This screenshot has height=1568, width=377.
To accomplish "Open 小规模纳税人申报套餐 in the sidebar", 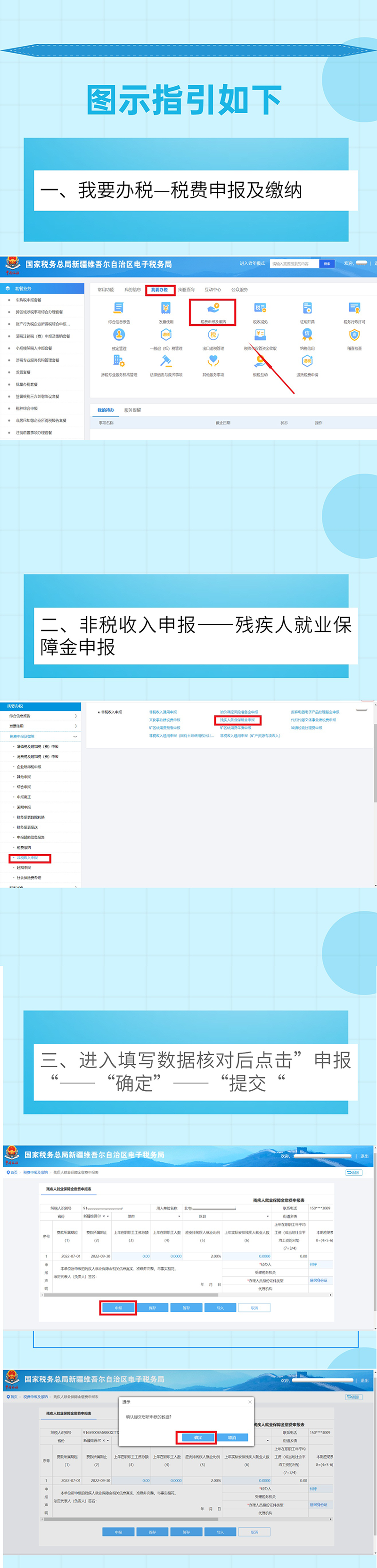I will (34, 348).
